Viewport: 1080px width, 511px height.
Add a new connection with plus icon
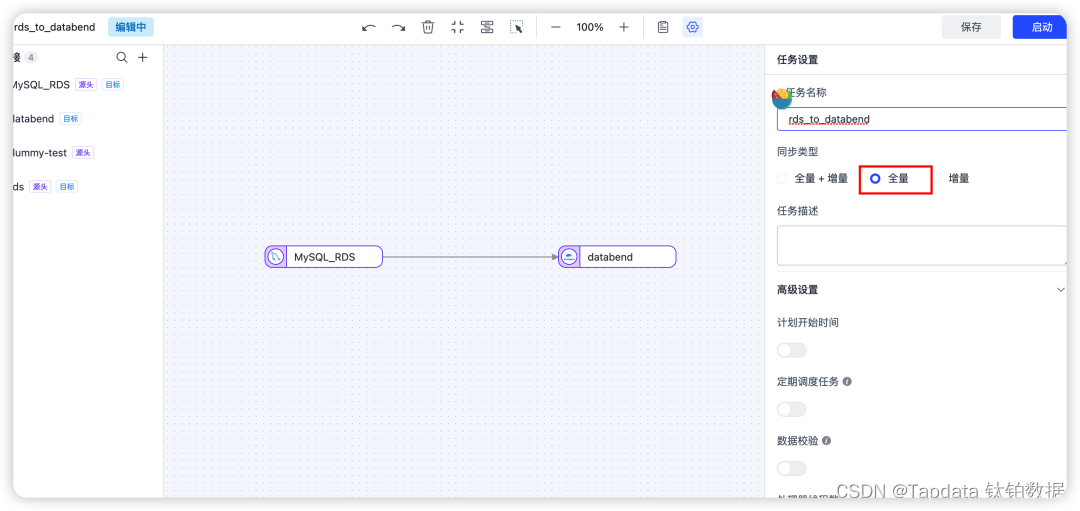143,57
